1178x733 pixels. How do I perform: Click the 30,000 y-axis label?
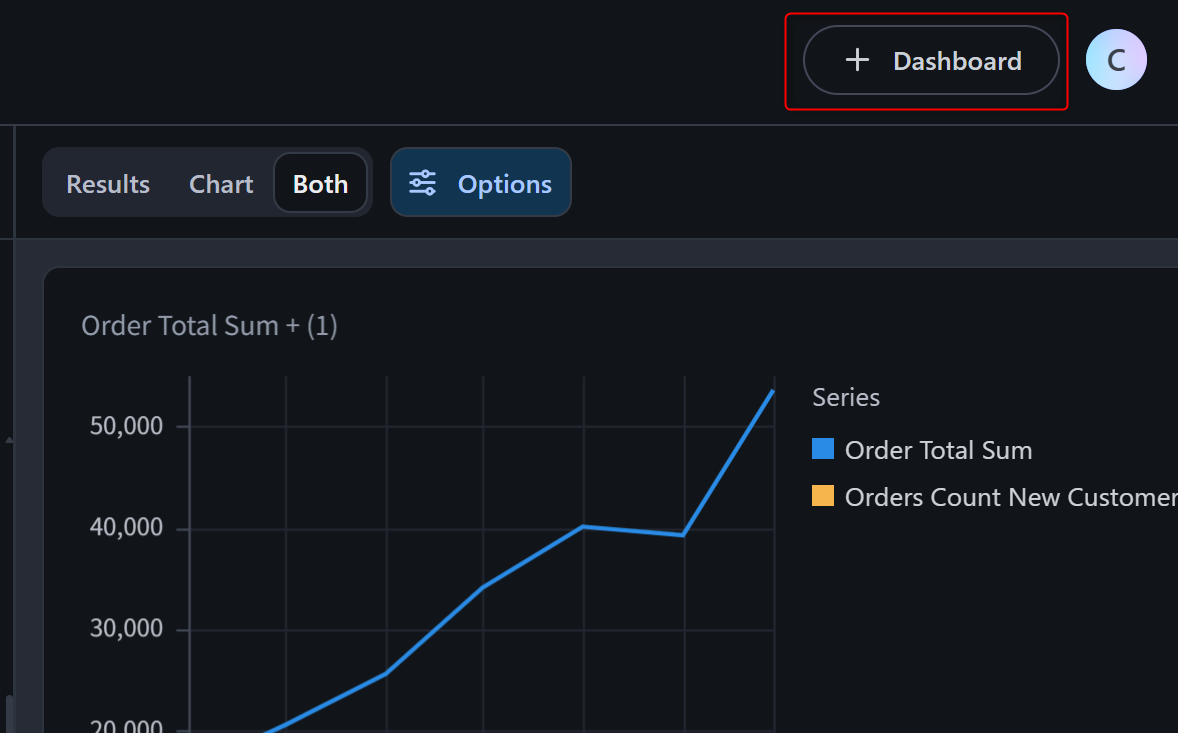126,629
